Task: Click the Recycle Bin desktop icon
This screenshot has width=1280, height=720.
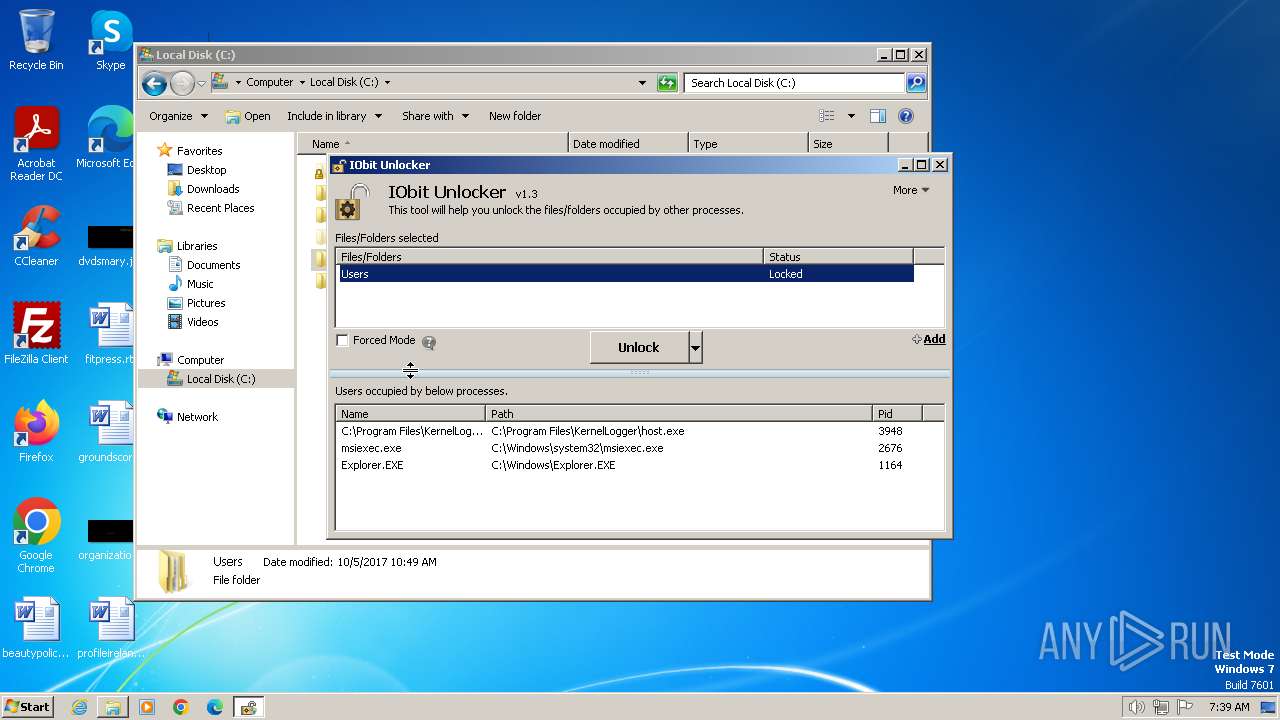Action: click(x=36, y=40)
